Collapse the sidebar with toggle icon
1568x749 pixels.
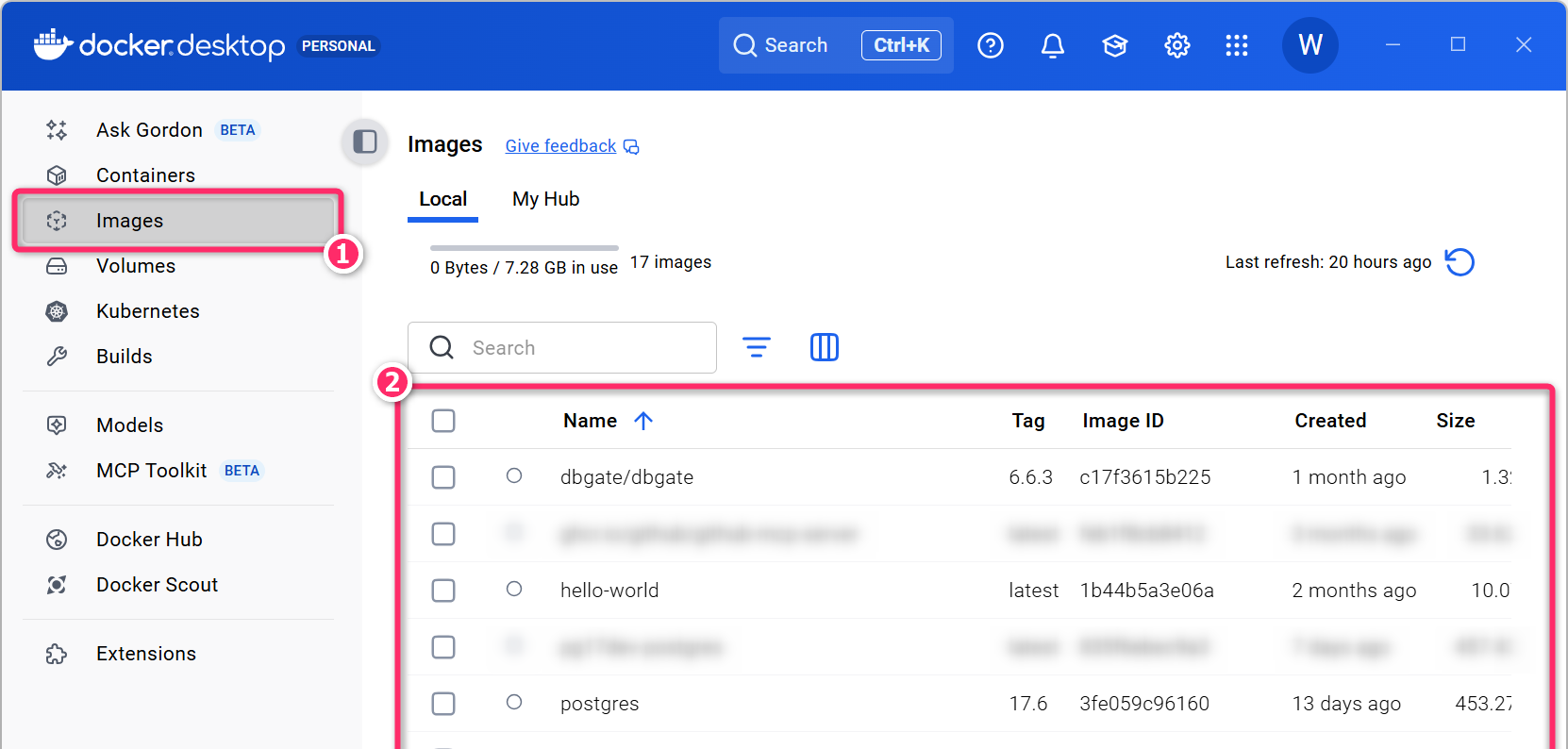365,141
